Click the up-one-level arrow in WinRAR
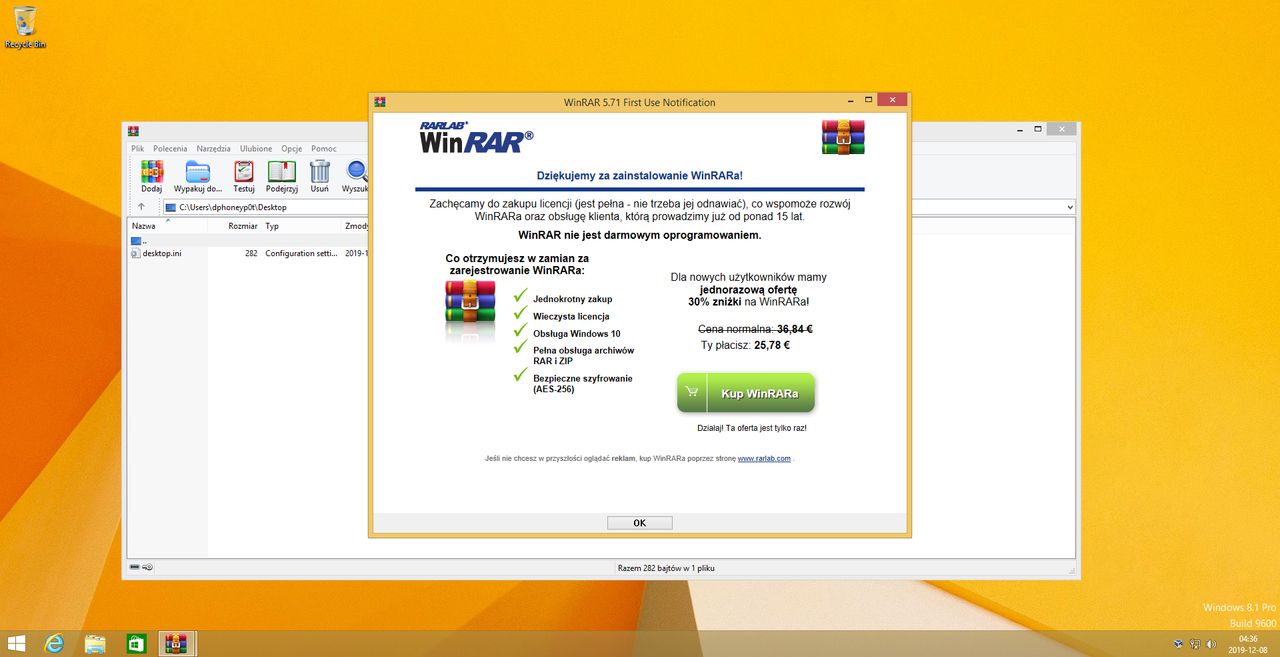The width and height of the screenshot is (1280, 657). click(x=141, y=207)
